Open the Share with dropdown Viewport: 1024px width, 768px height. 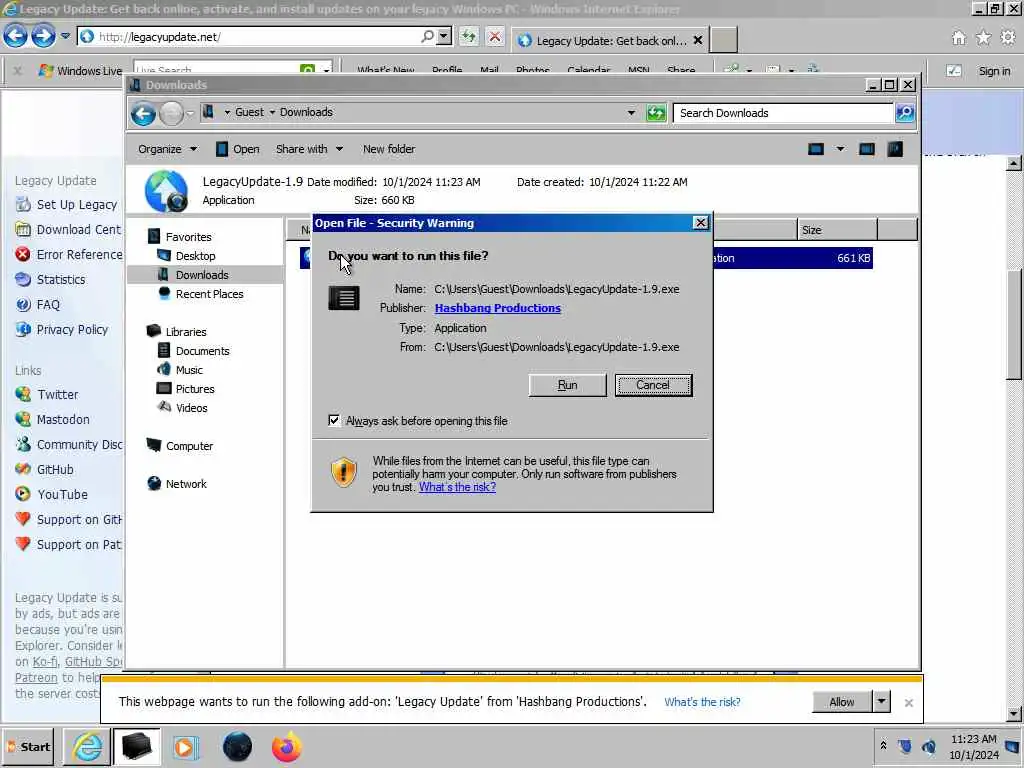tap(309, 150)
